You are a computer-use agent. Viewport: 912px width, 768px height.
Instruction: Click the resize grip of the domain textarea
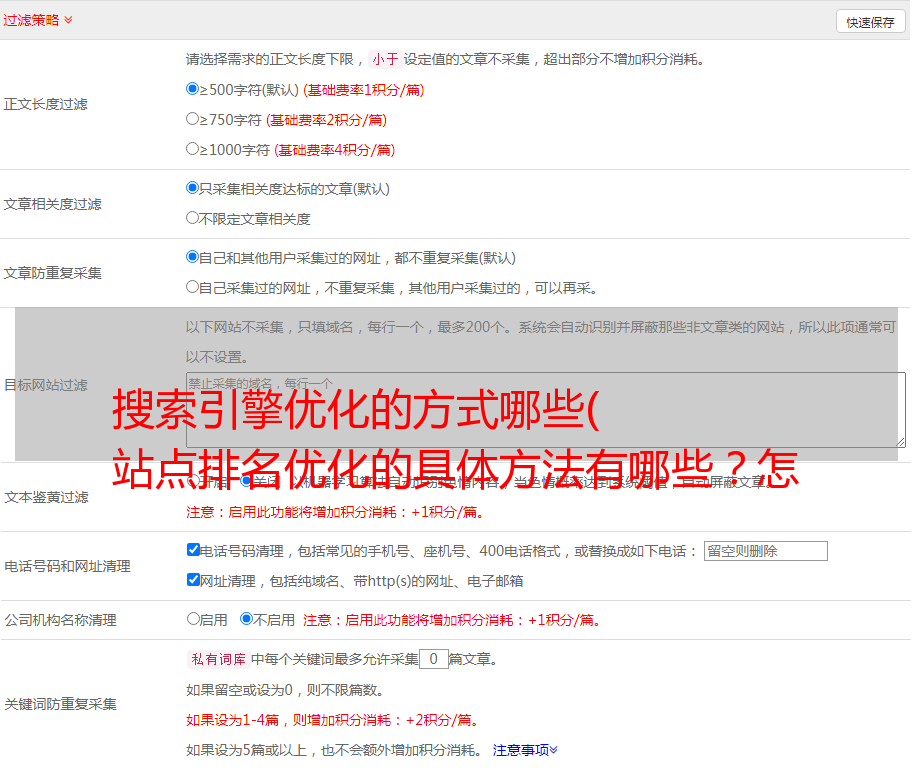tap(900, 442)
